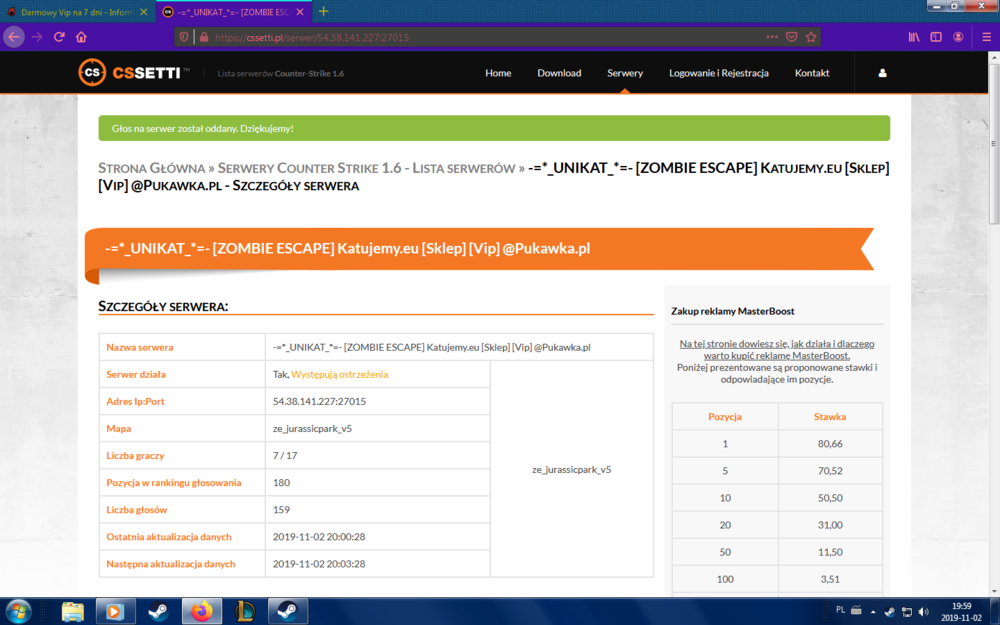Bookmark this page with the star icon
The image size is (1000, 625).
tap(811, 37)
